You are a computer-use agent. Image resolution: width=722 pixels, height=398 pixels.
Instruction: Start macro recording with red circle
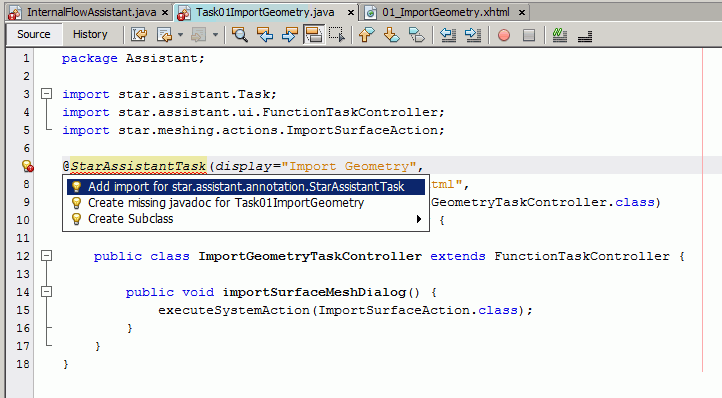pos(504,35)
